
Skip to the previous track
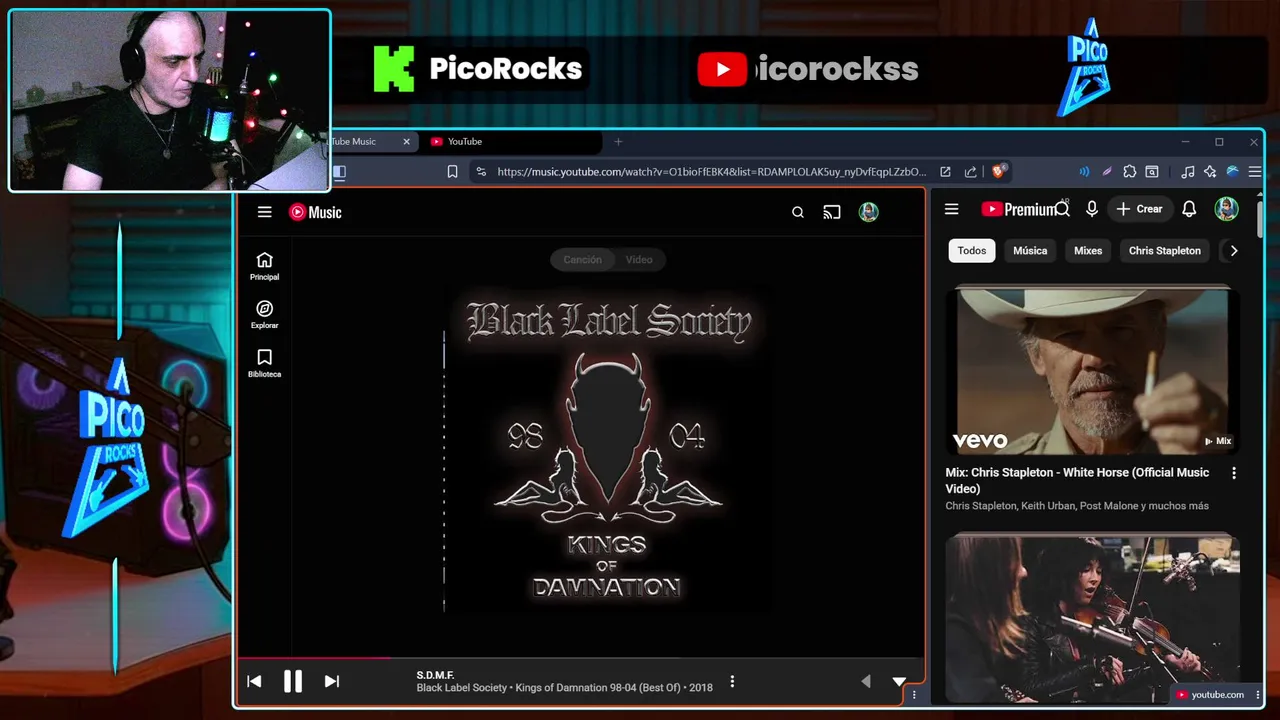[x=254, y=682]
